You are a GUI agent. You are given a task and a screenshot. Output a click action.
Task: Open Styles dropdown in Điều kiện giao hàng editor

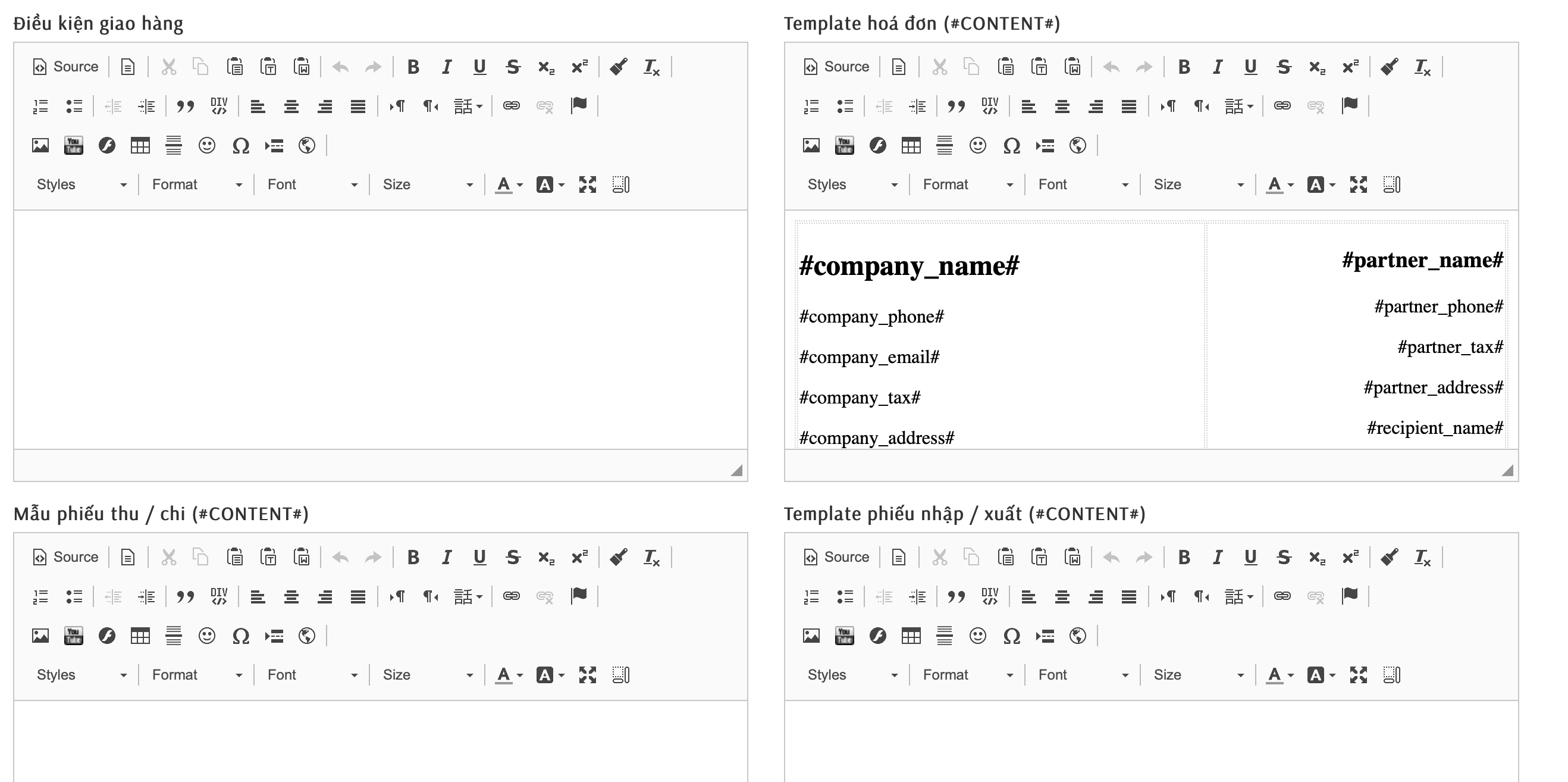coord(81,184)
